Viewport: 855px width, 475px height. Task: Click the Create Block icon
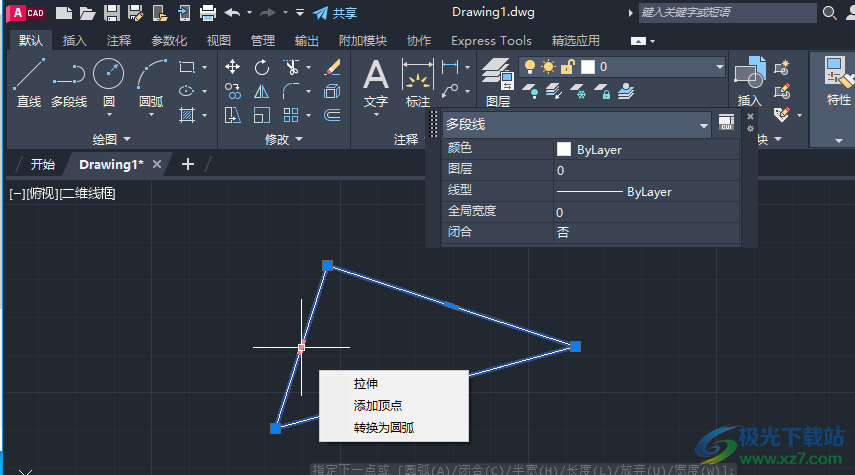(x=781, y=68)
